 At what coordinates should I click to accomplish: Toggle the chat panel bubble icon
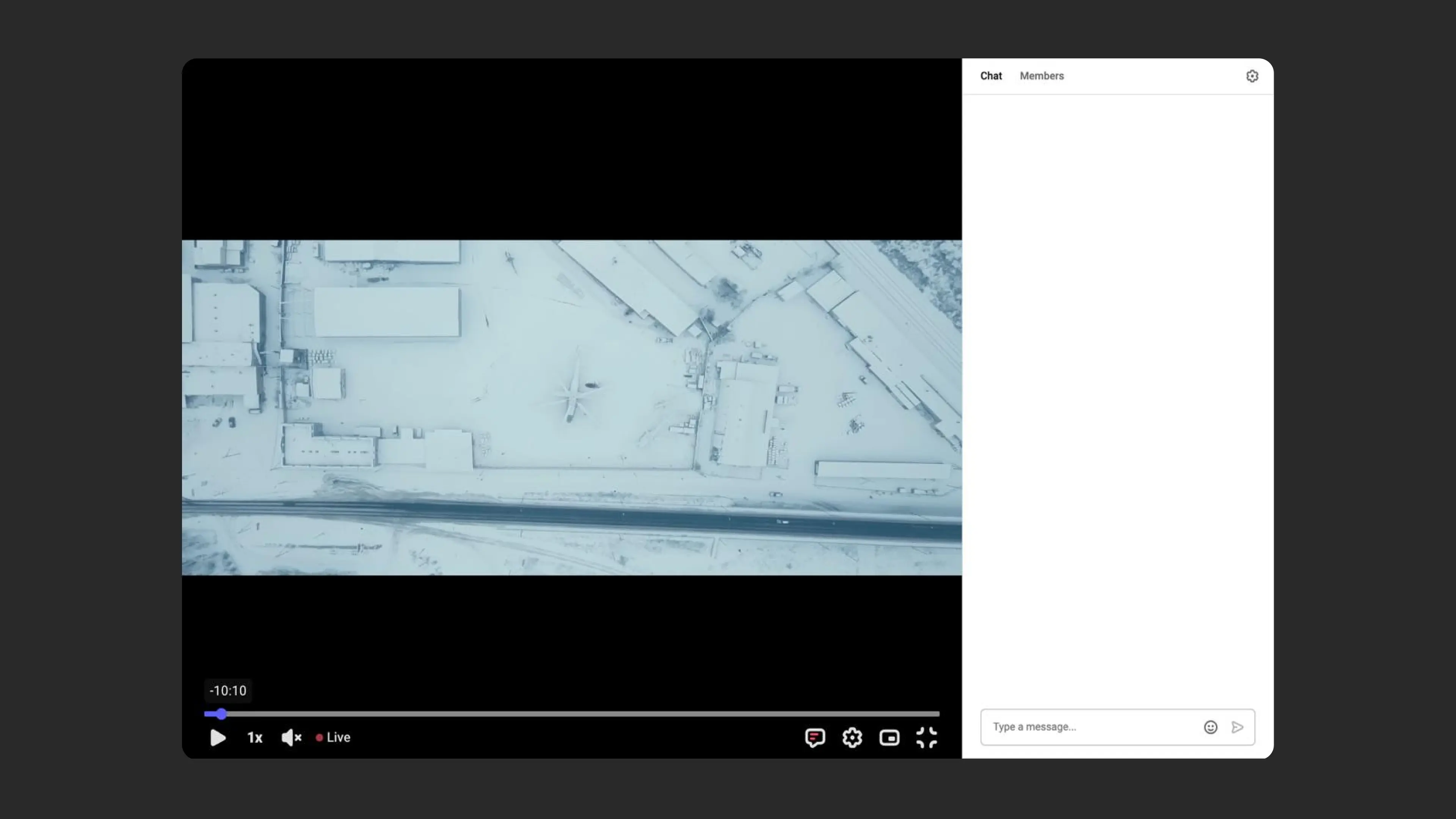coord(814,737)
